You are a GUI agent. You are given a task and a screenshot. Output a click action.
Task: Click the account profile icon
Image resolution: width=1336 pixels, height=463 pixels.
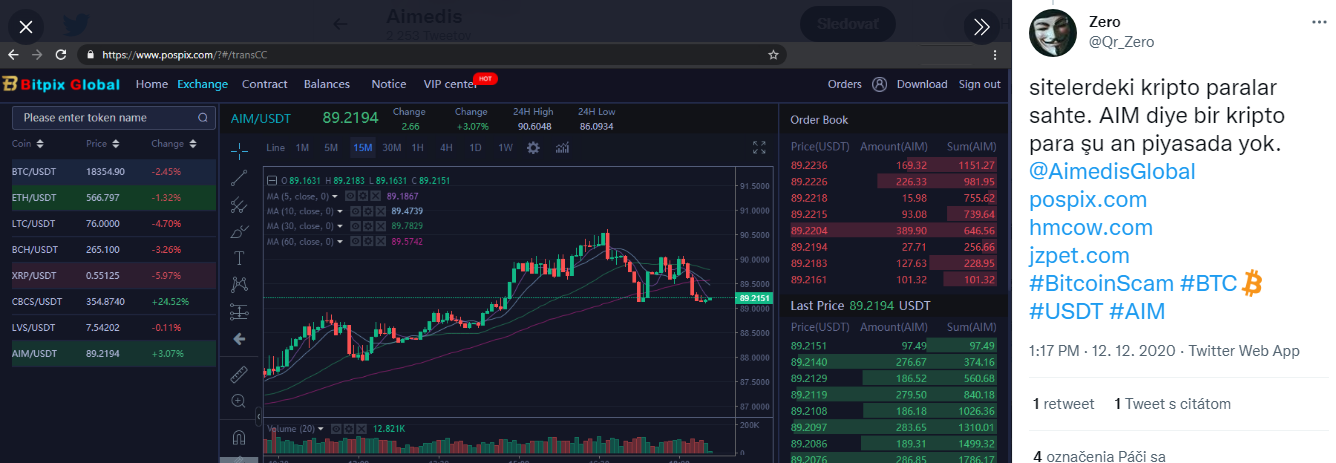879,84
